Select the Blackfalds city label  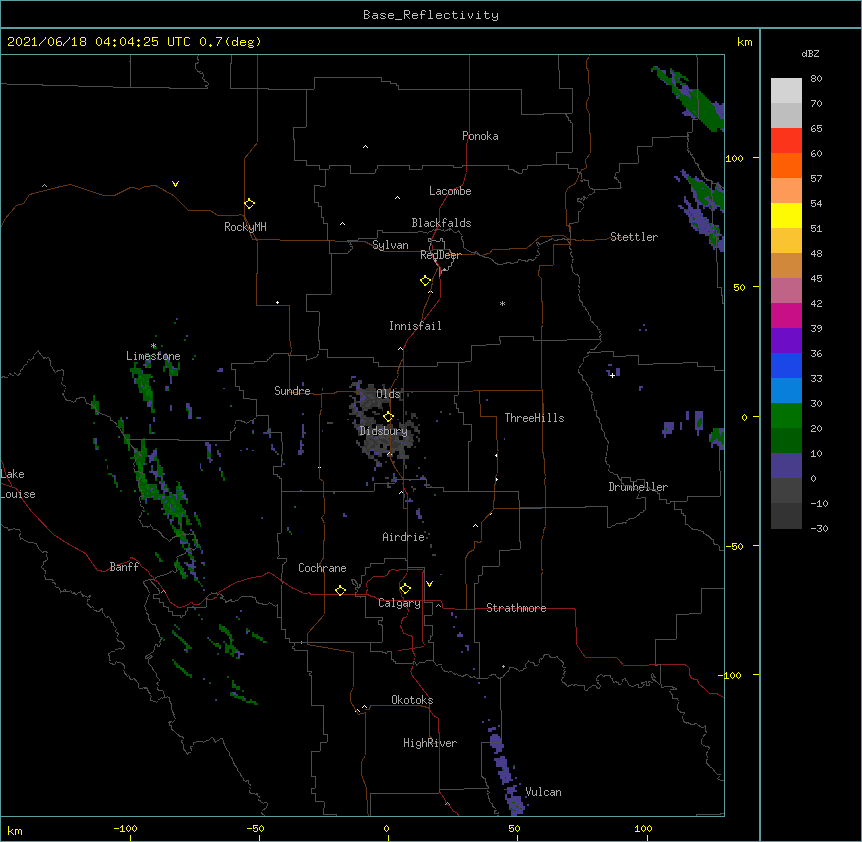441,223
